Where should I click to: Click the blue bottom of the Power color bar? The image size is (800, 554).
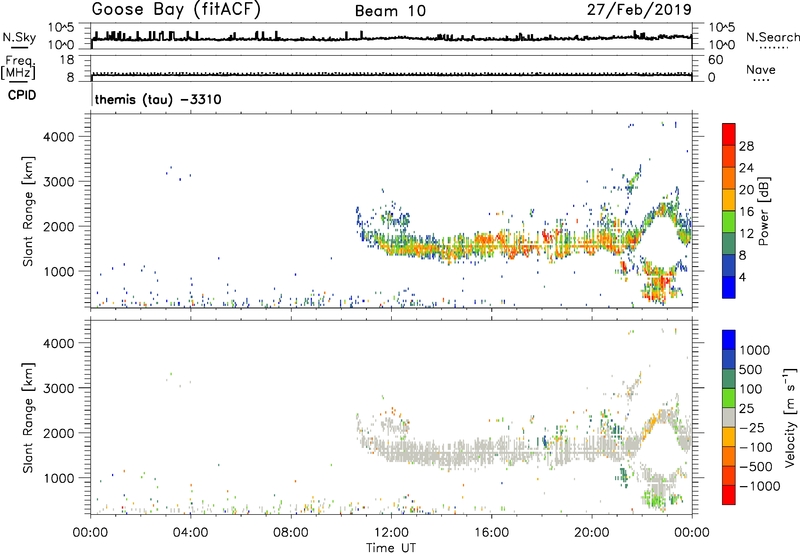(729, 287)
